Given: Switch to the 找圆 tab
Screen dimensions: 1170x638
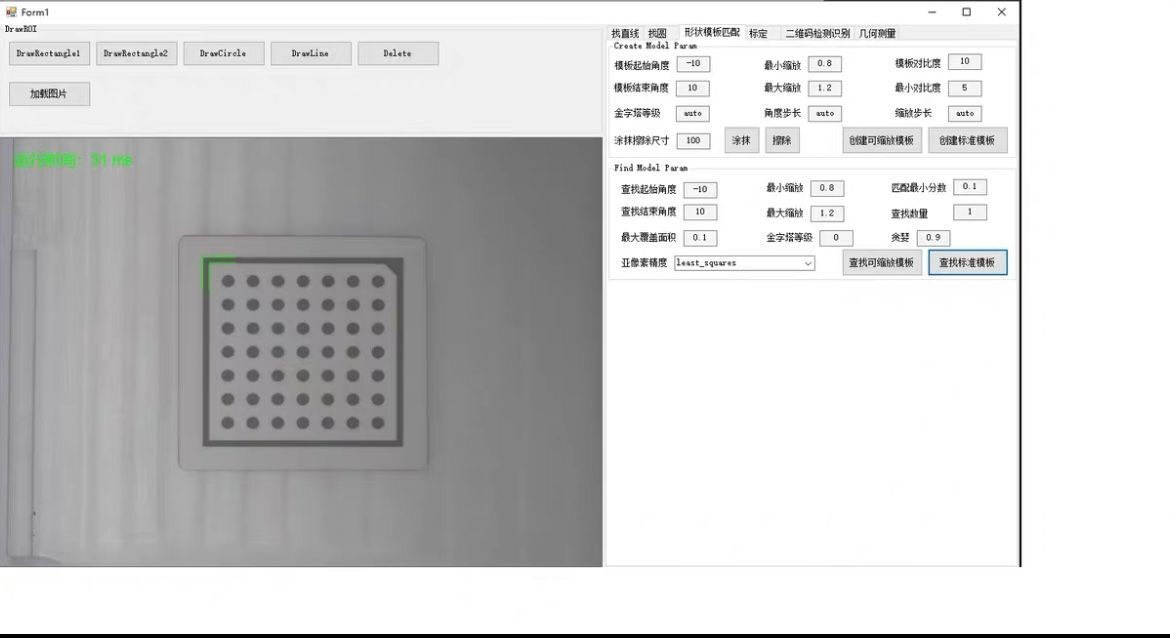Looking at the screenshot, I should [657, 34].
